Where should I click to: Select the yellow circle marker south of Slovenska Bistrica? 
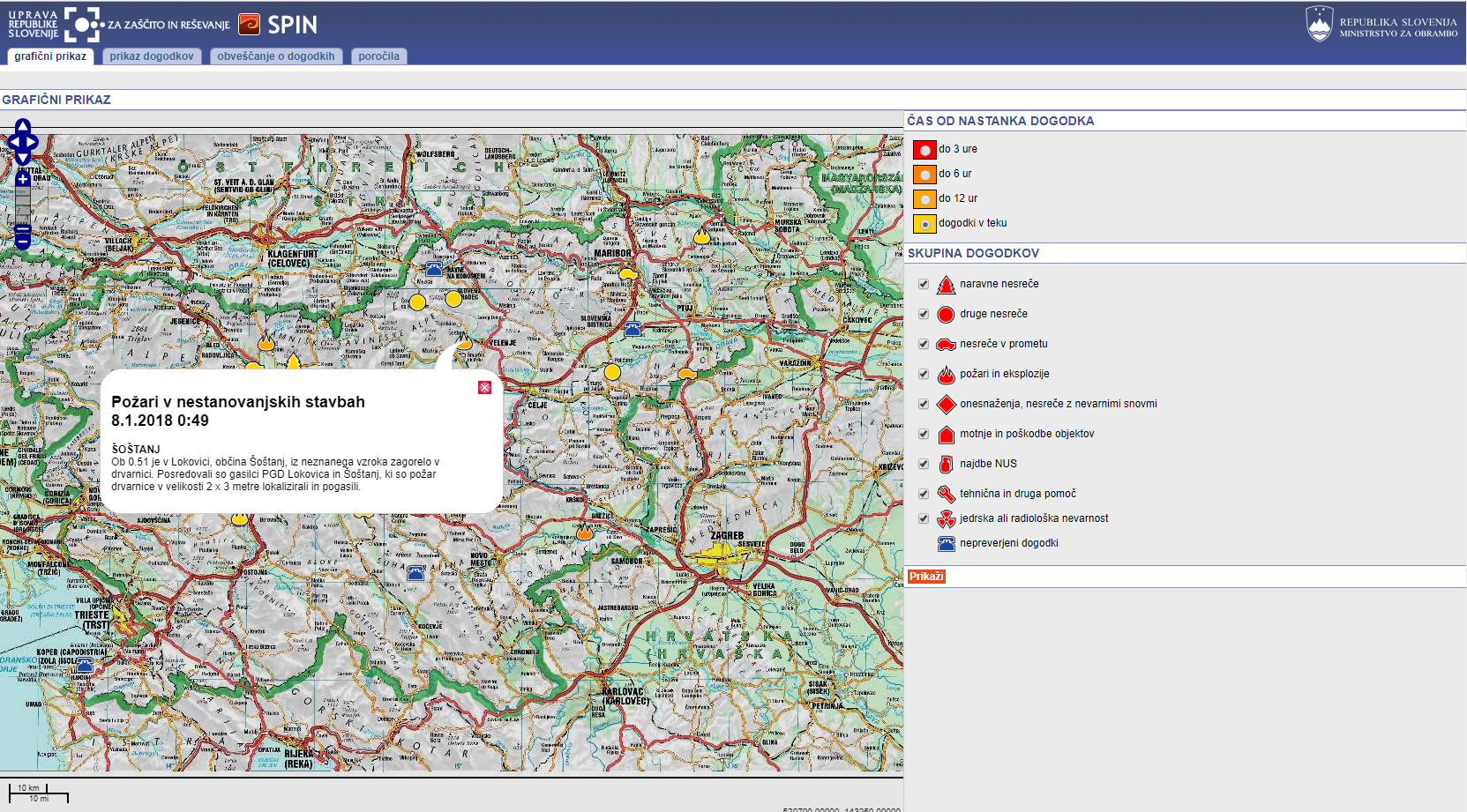click(612, 372)
